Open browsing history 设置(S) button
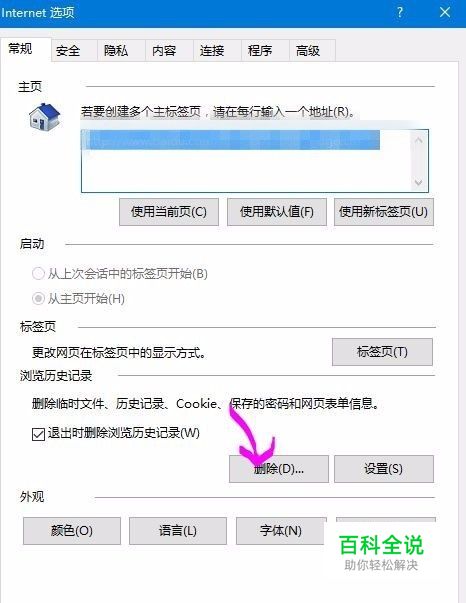 coord(384,469)
